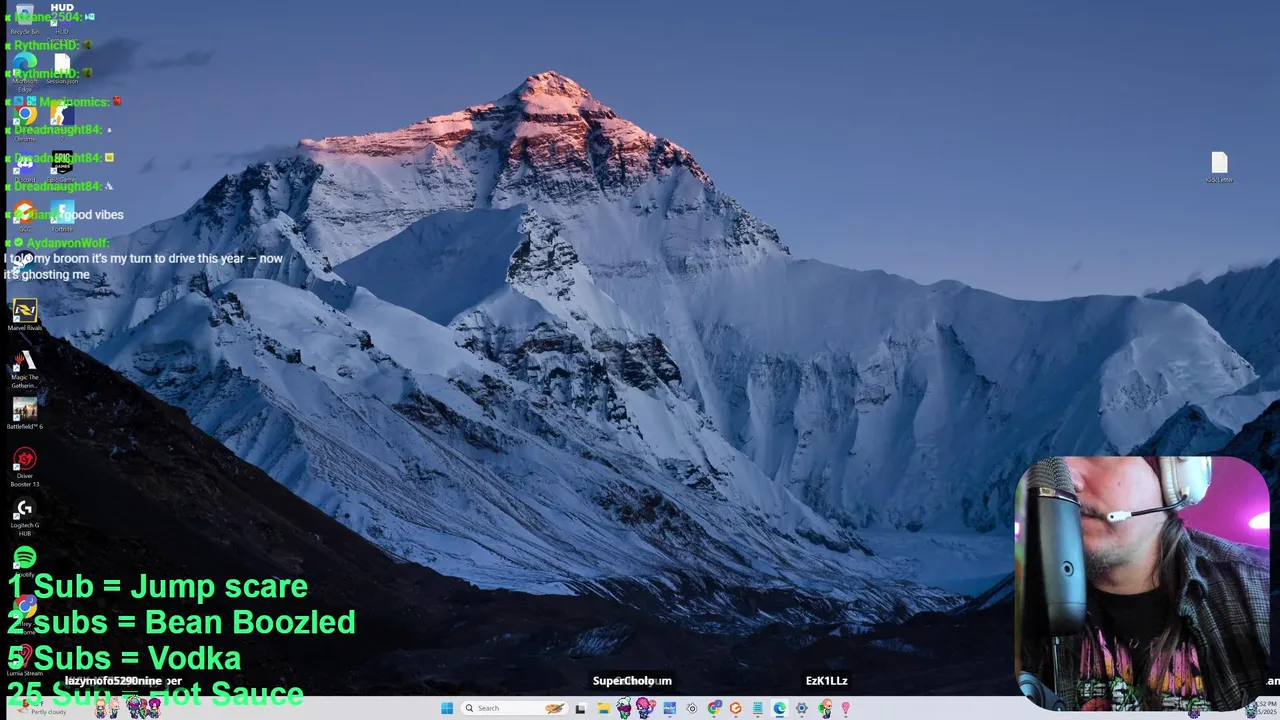Open Chrome with badge in the taskbar
Viewport: 1280px width, 720px height.
714,708
